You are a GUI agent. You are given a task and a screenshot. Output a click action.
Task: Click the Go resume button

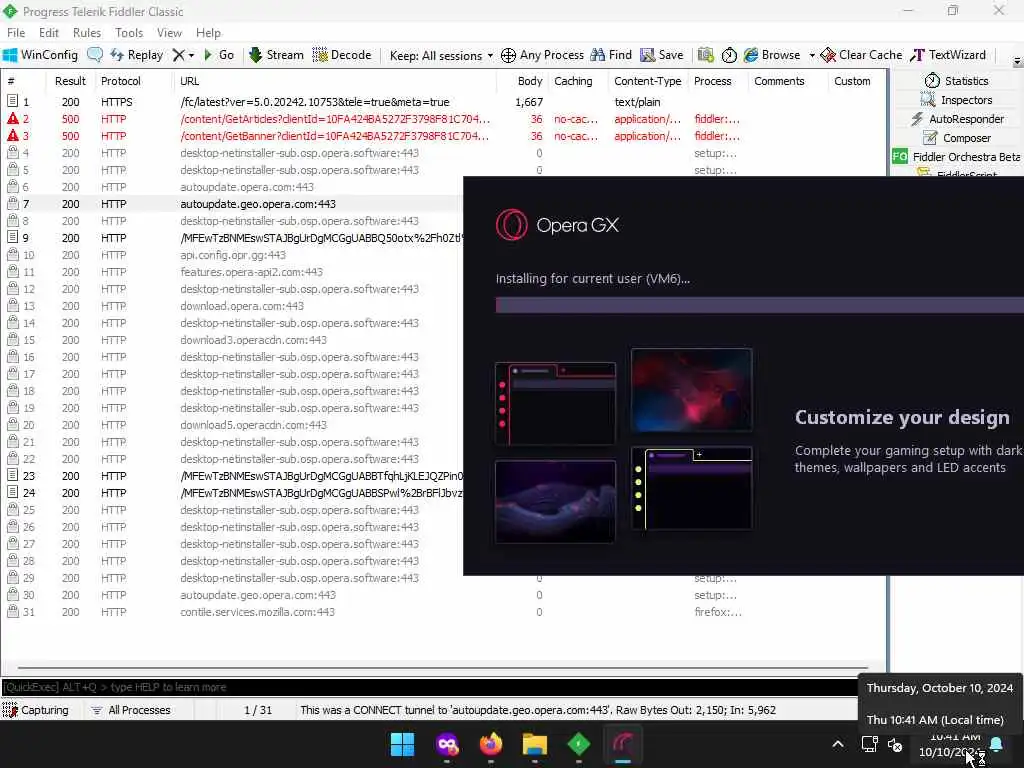[x=219, y=55]
